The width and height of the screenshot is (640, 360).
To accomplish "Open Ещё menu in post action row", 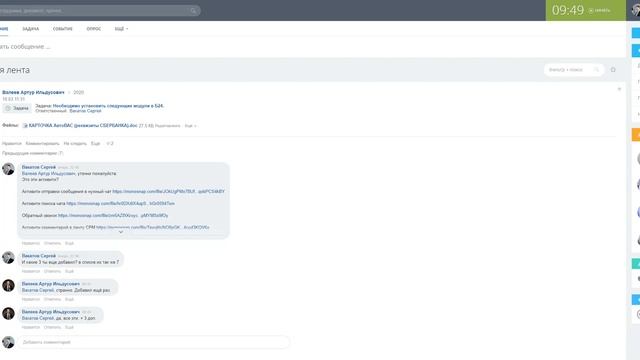I will pyautogui.click(x=95, y=144).
